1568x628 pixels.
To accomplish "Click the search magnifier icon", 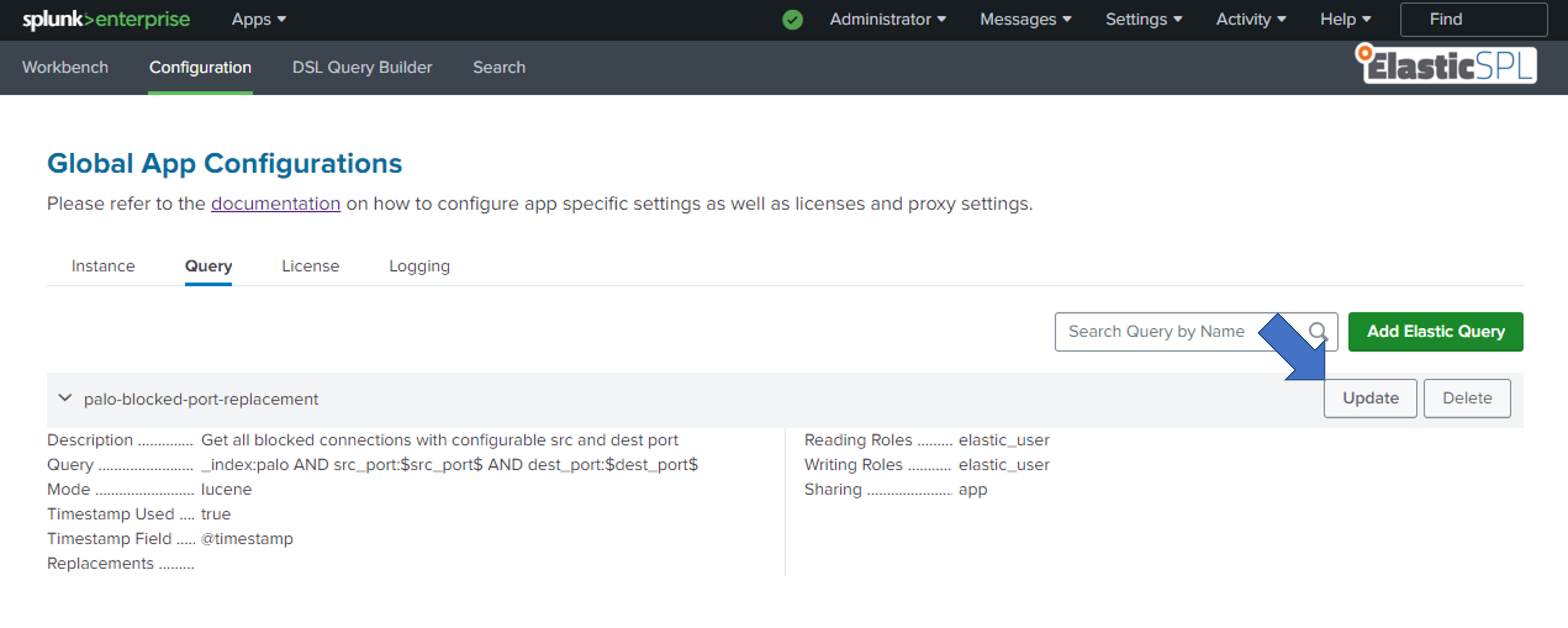I will [x=1317, y=332].
